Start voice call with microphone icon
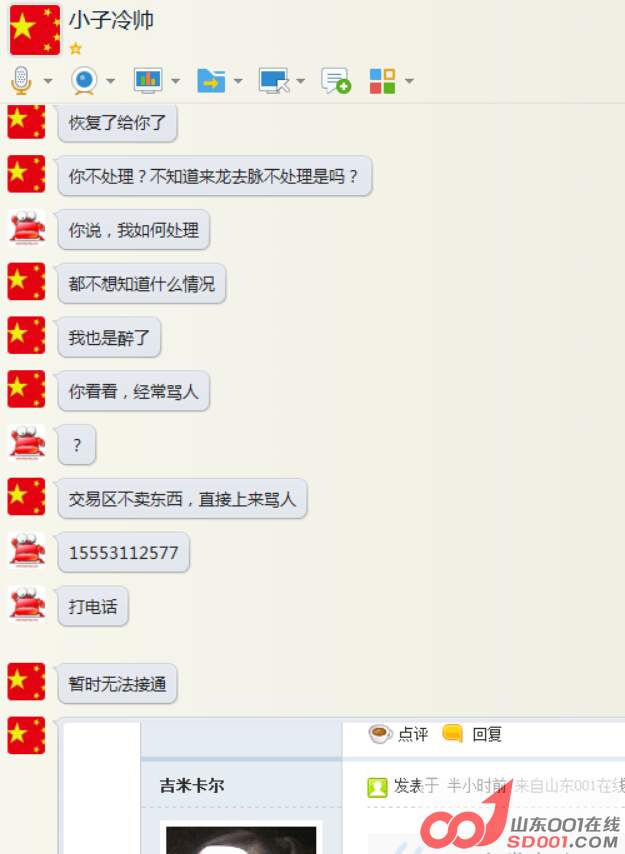Image resolution: width=625 pixels, height=854 pixels. tap(21, 81)
